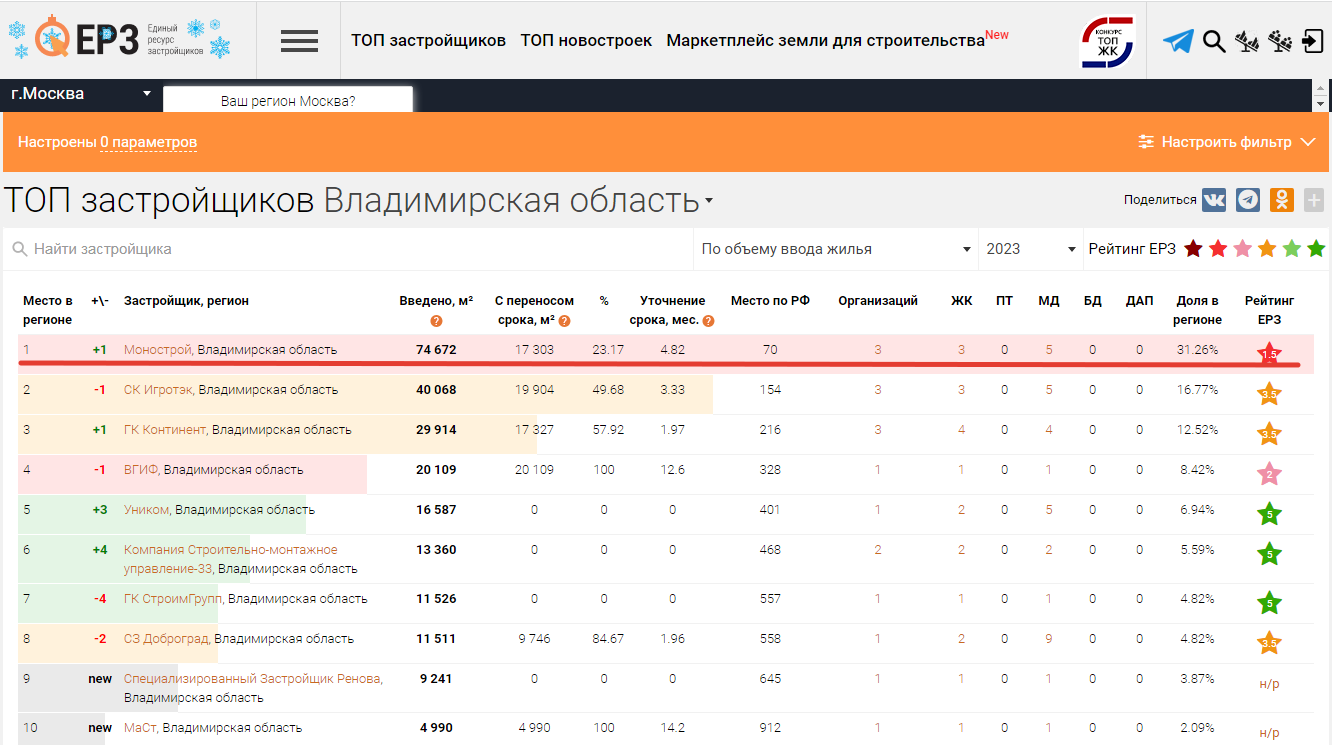Image resolution: width=1332 pixels, height=745 pixels.
Task: Open compare developers seesaw icon with buildings
Action: pos(1246,41)
